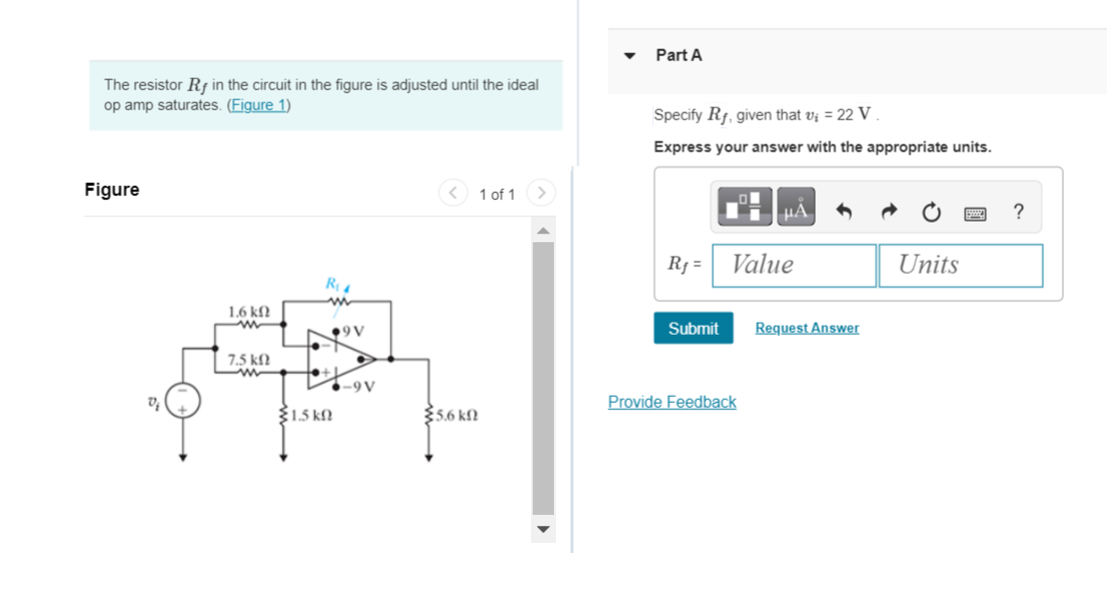Click Request Answer
Viewport: 1107px width, 605px height.
pyautogui.click(x=806, y=327)
